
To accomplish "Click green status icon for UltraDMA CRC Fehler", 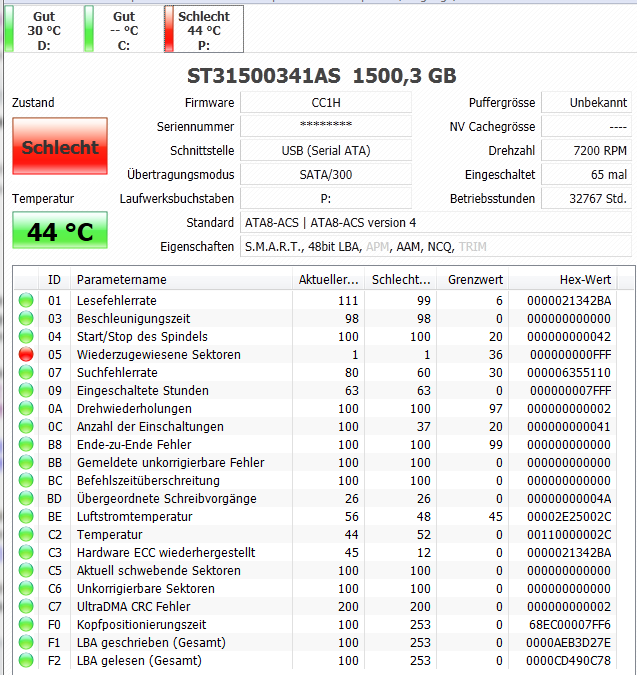I will coord(26,606).
